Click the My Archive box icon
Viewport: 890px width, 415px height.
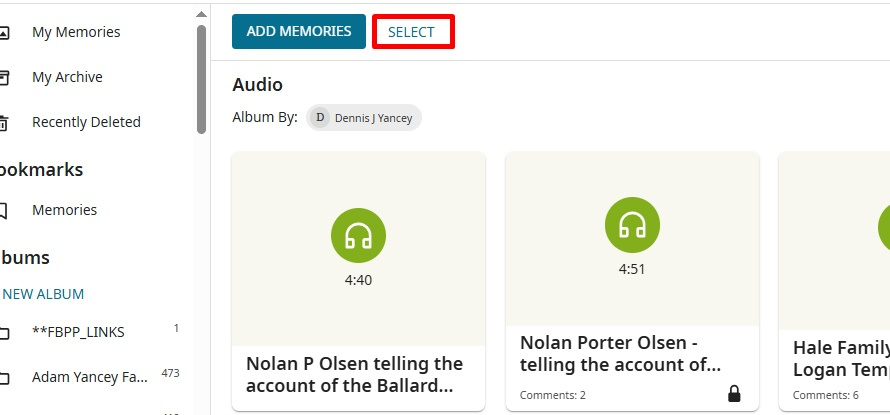4,77
